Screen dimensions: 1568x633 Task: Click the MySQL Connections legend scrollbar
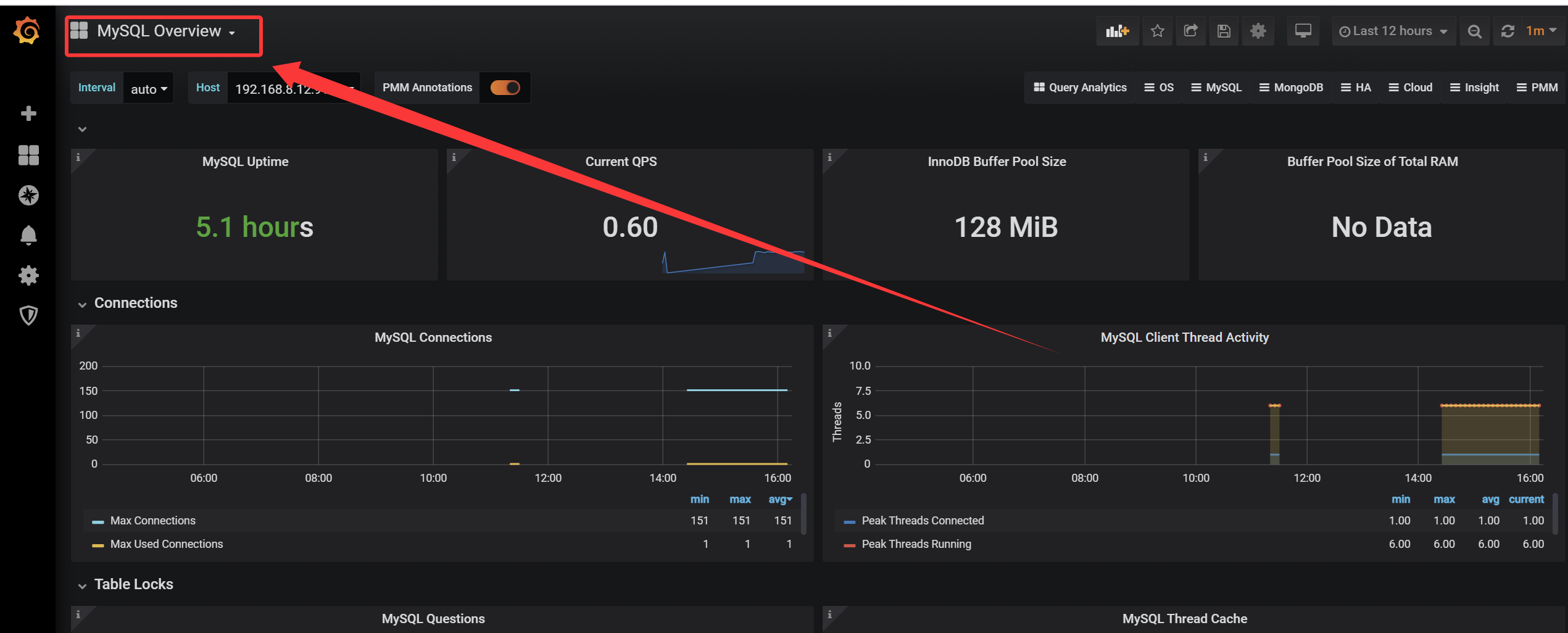coord(803,513)
